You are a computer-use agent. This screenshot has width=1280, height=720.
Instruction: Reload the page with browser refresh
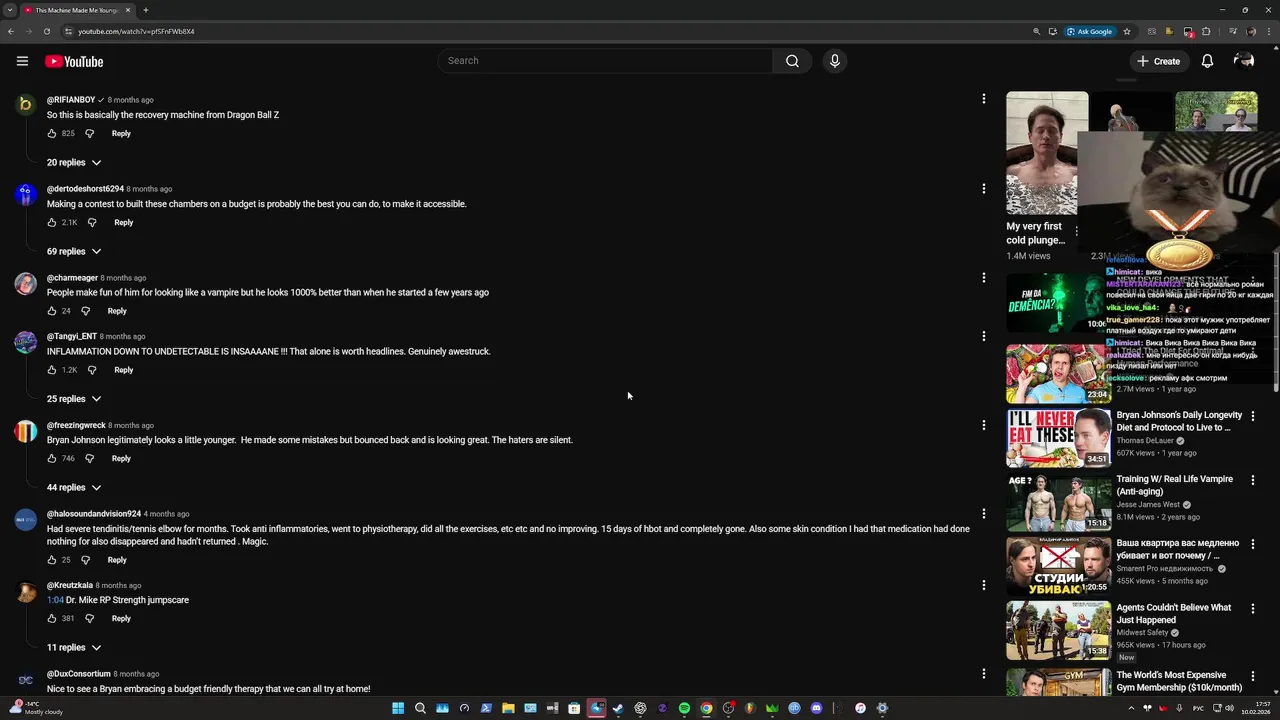click(x=46, y=31)
